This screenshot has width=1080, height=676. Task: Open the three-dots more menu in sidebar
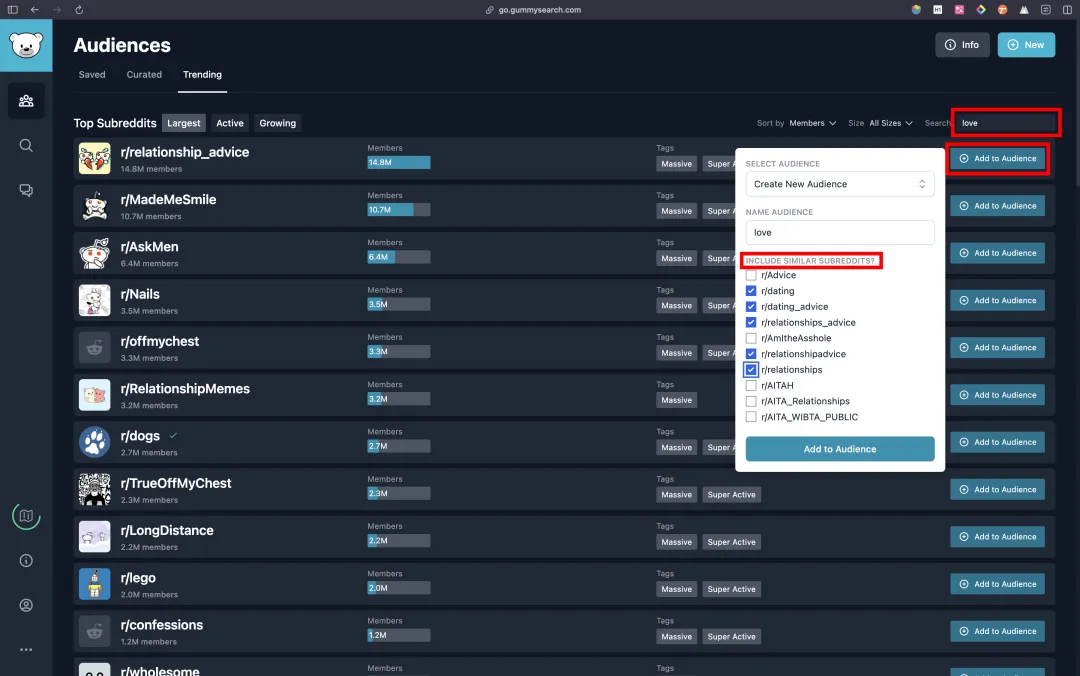pos(26,650)
